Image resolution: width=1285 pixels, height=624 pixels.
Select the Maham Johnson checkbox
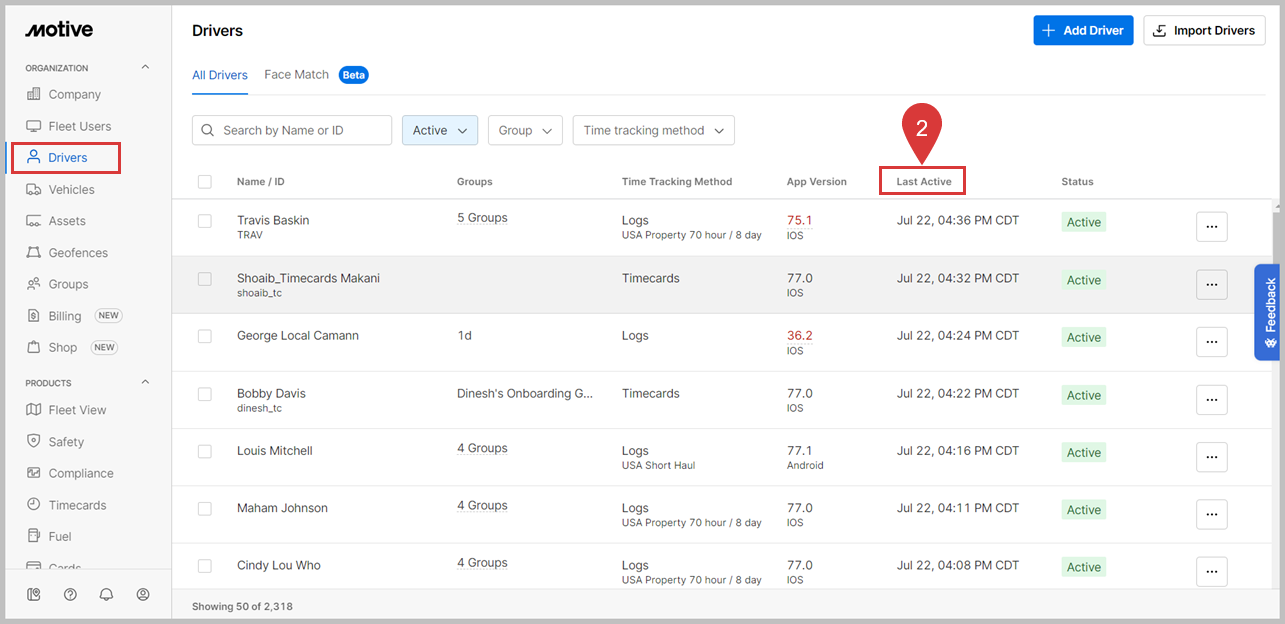205,509
